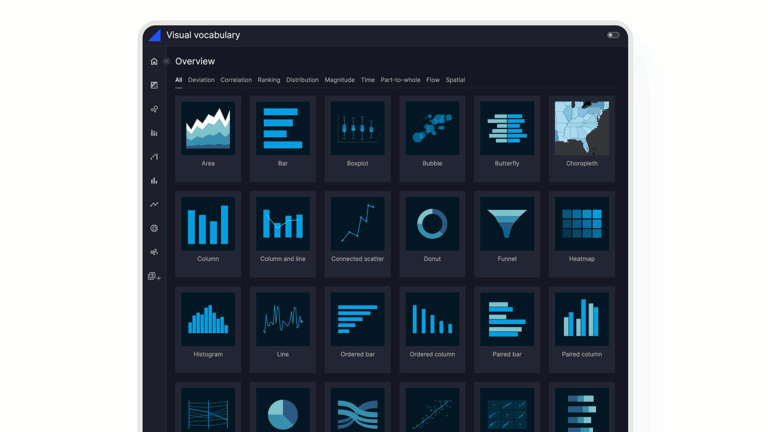Open the Boxplot chart thumbnail

click(357, 138)
